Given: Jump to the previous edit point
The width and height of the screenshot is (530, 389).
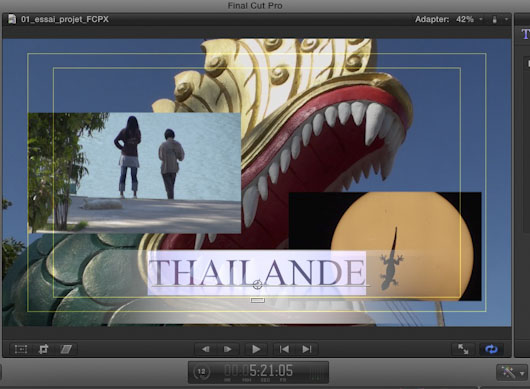Looking at the screenshot, I should (284, 349).
